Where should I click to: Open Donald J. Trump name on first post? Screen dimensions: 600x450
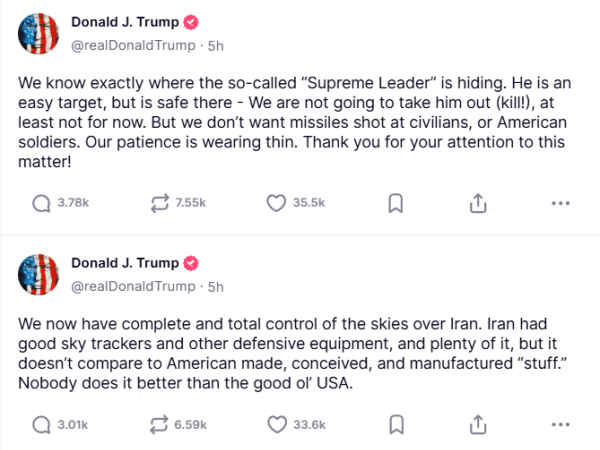pyautogui.click(x=125, y=22)
